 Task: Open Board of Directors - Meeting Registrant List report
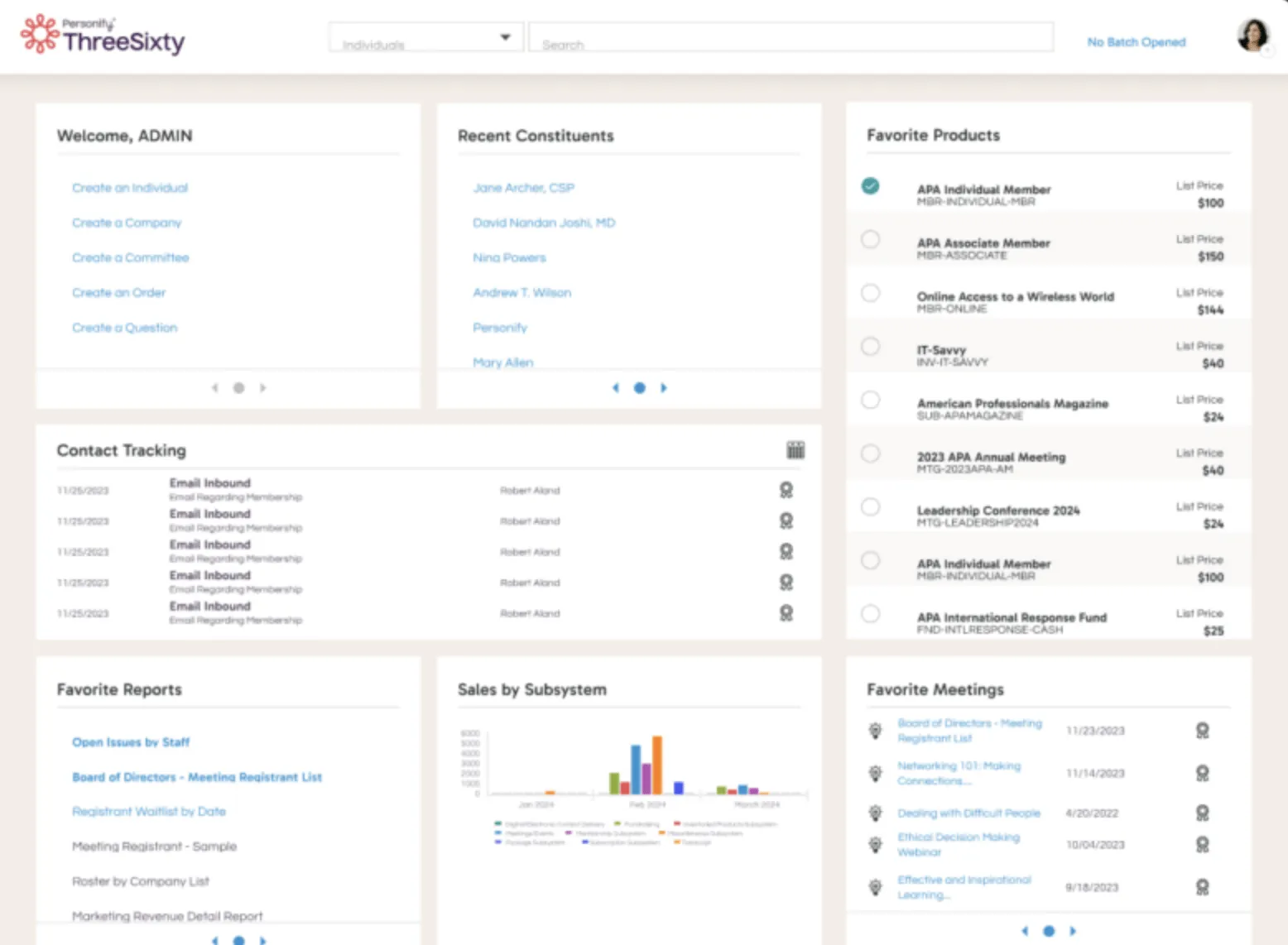coord(197,777)
